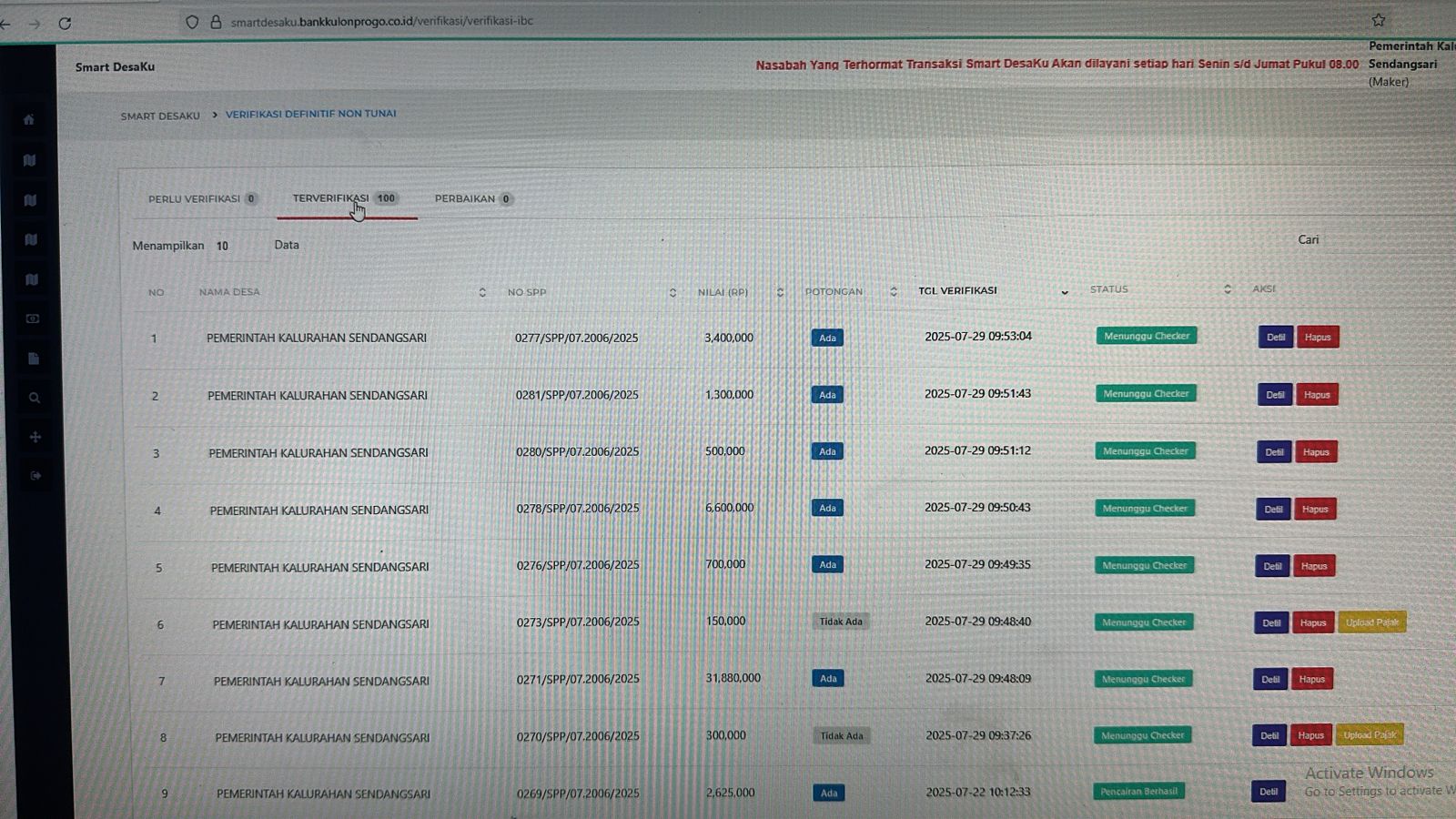
Task: Click the Smart DesaKu header title
Action: 115,67
